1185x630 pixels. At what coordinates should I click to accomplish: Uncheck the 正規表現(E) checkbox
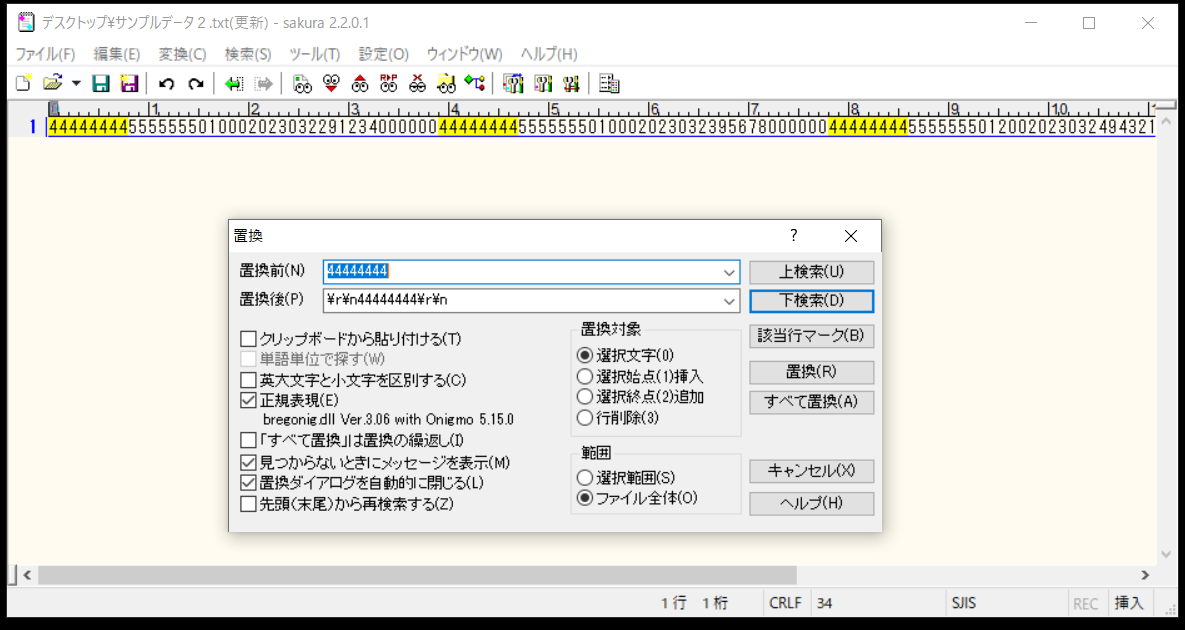click(248, 400)
